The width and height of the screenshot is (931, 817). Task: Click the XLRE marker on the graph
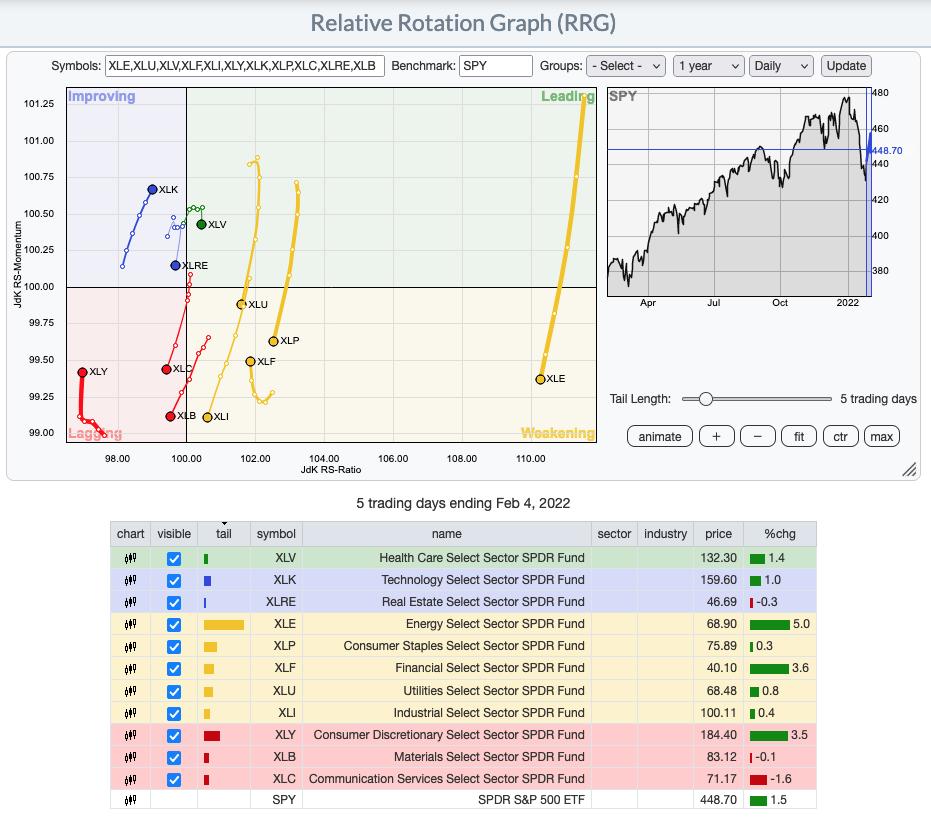[175, 265]
